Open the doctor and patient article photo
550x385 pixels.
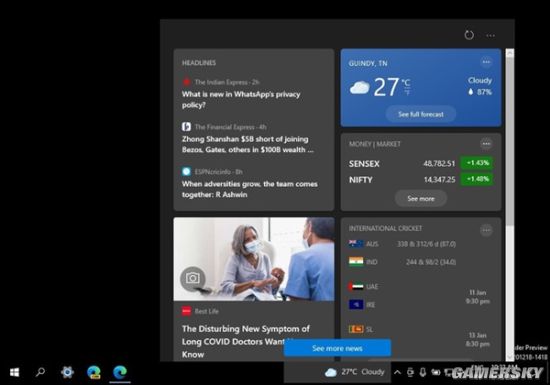coord(254,259)
